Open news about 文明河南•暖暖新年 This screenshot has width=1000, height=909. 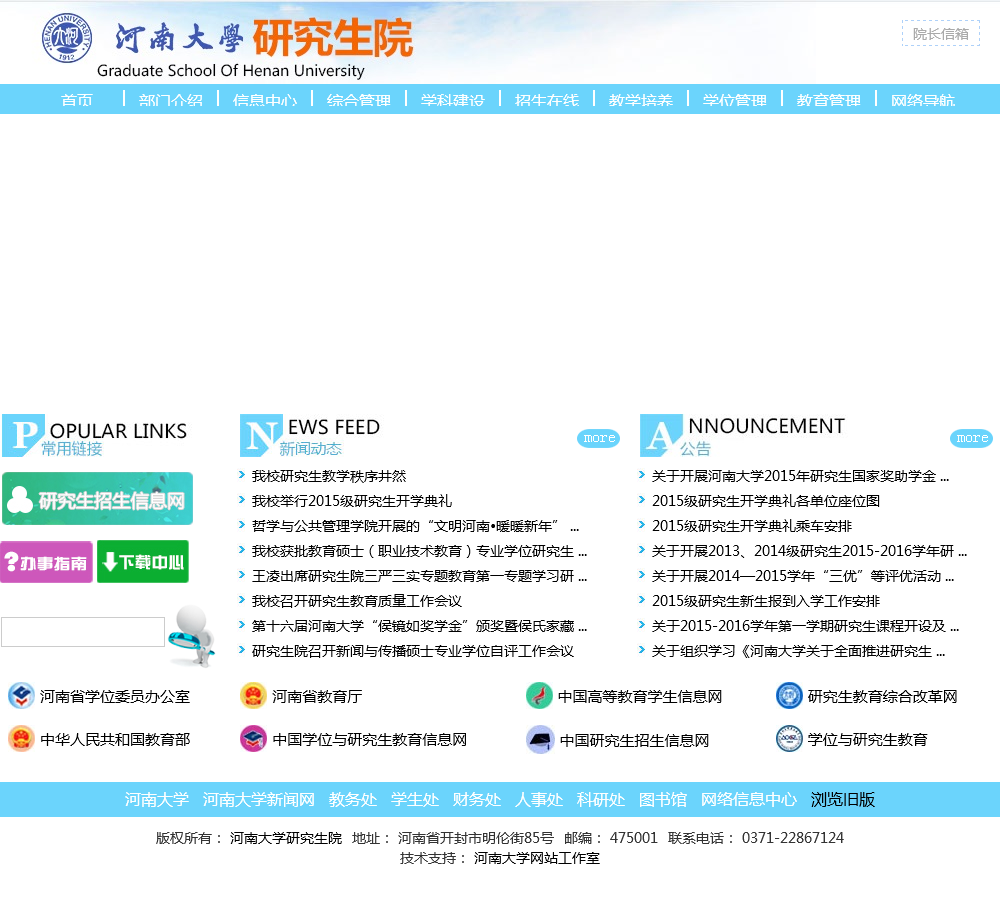(415, 526)
